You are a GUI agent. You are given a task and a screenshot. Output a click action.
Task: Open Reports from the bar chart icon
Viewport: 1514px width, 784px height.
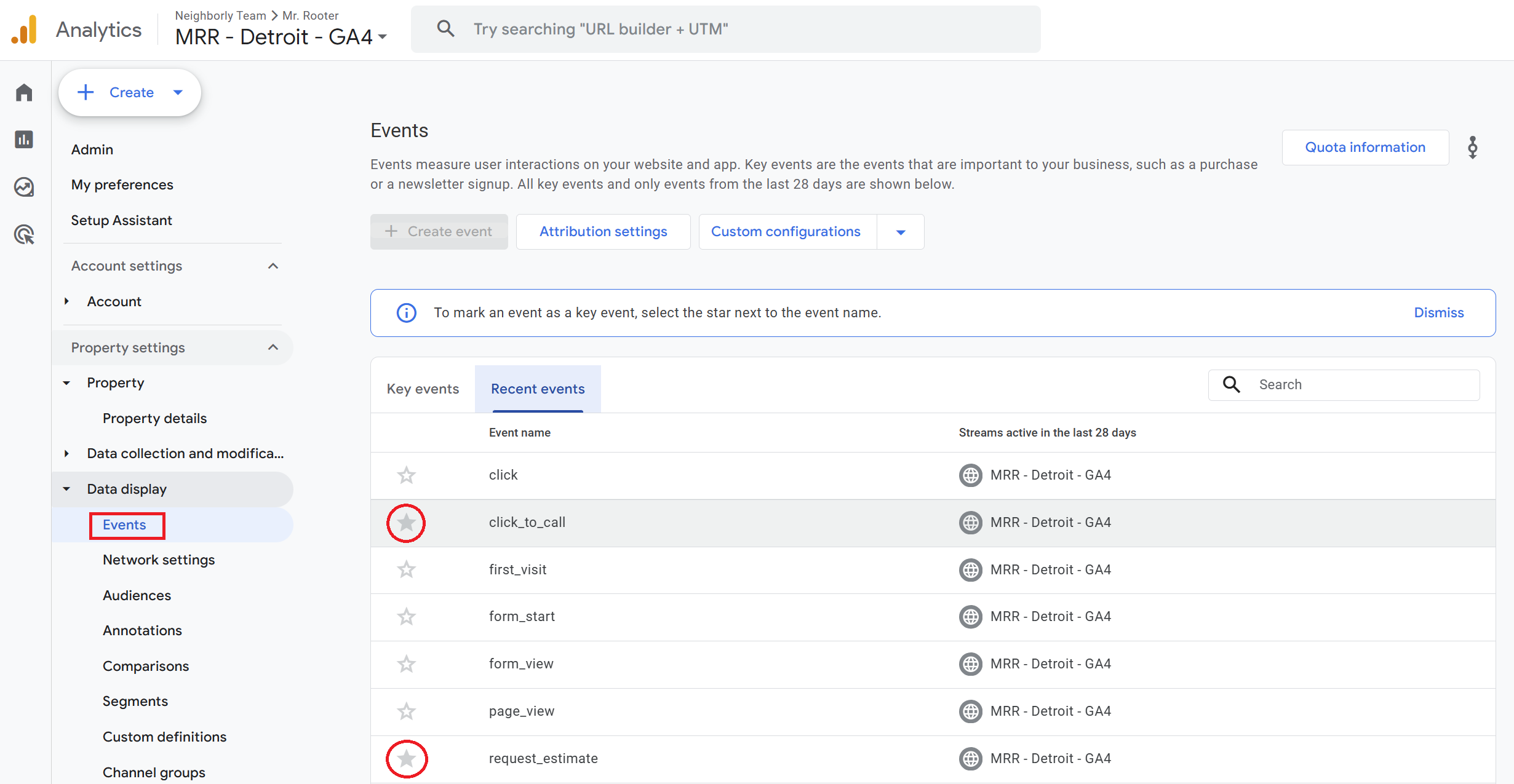point(24,140)
